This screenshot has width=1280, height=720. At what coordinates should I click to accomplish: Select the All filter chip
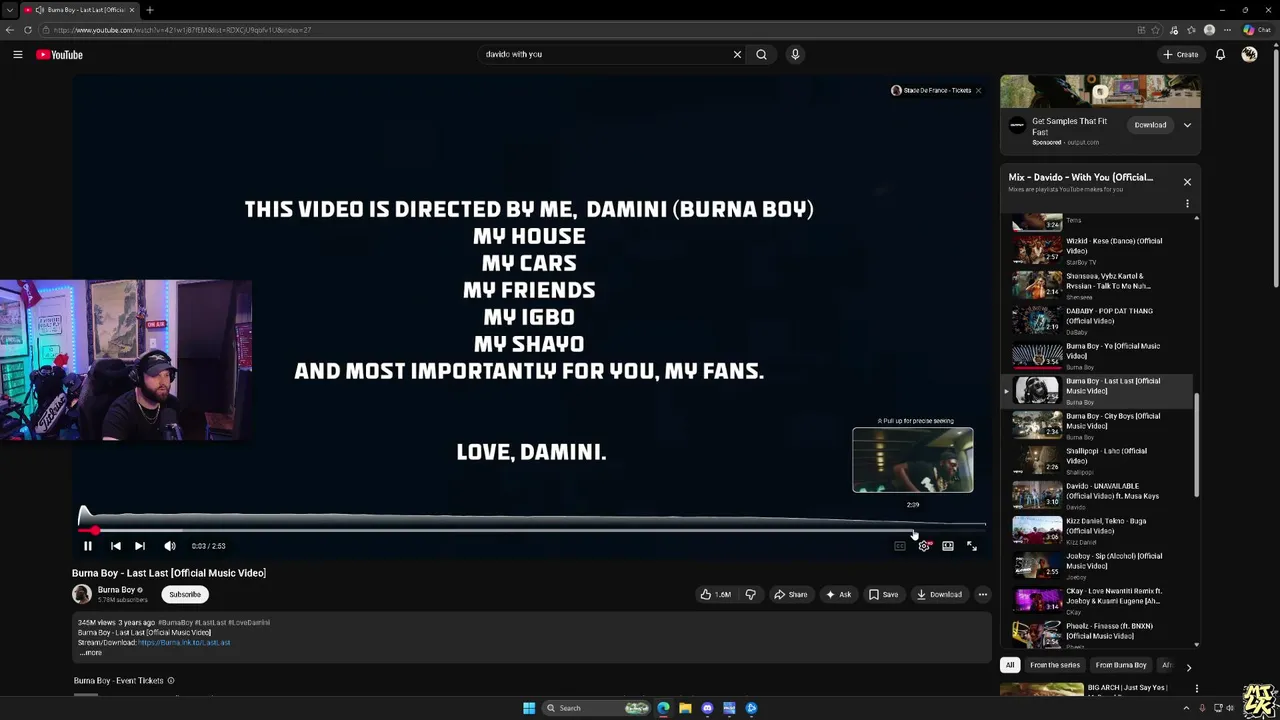pos(1010,665)
